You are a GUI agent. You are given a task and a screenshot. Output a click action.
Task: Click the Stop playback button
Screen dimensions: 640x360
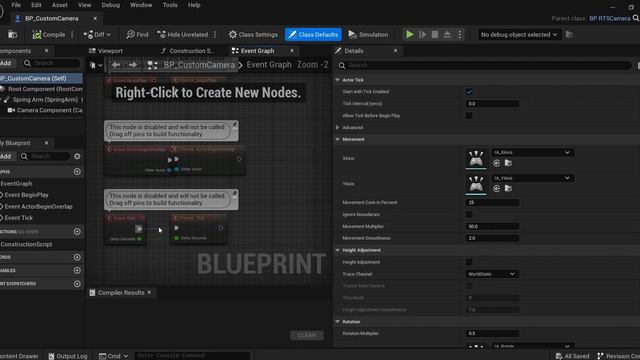click(x=435, y=35)
